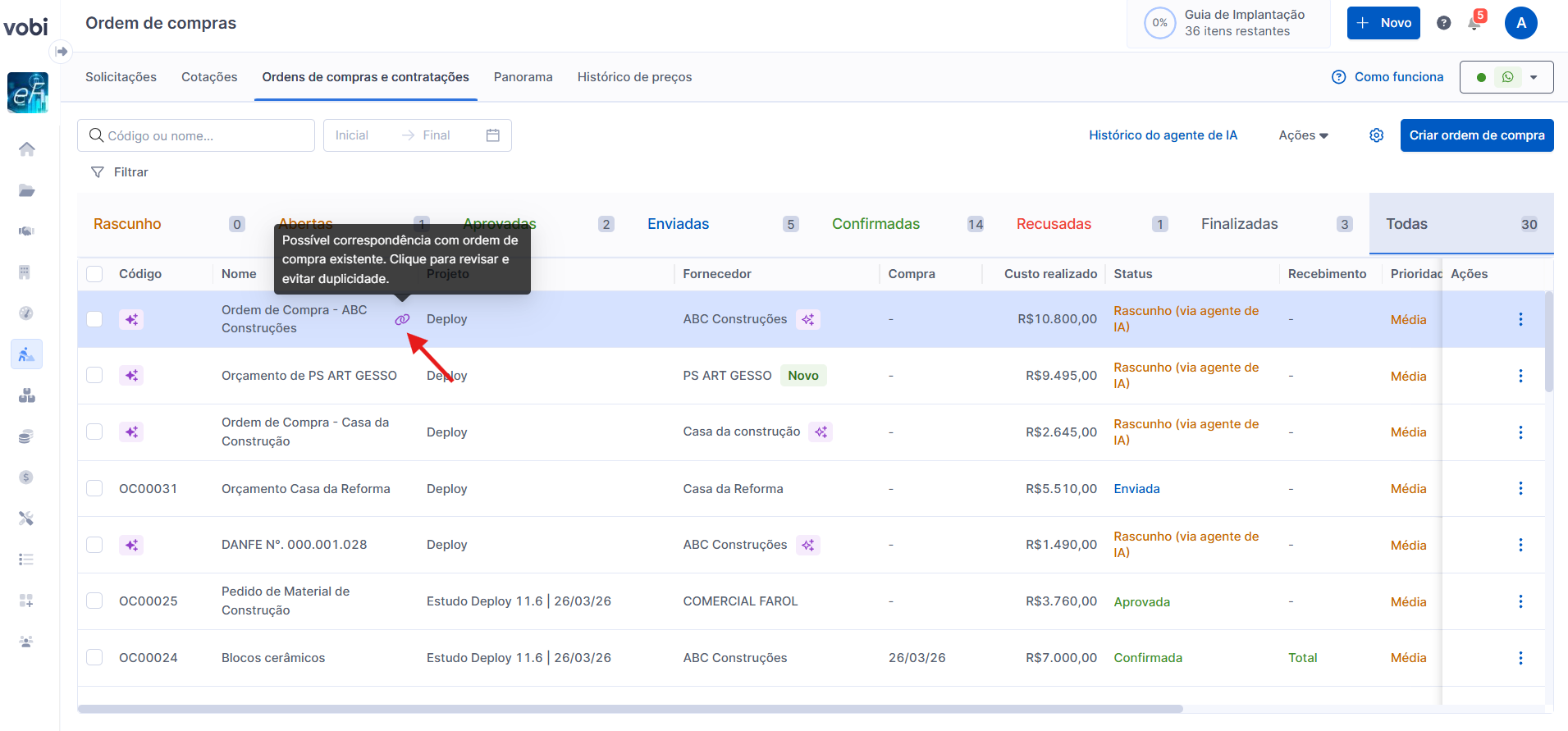
Task: Open the notifications bell
Action: point(1474,23)
